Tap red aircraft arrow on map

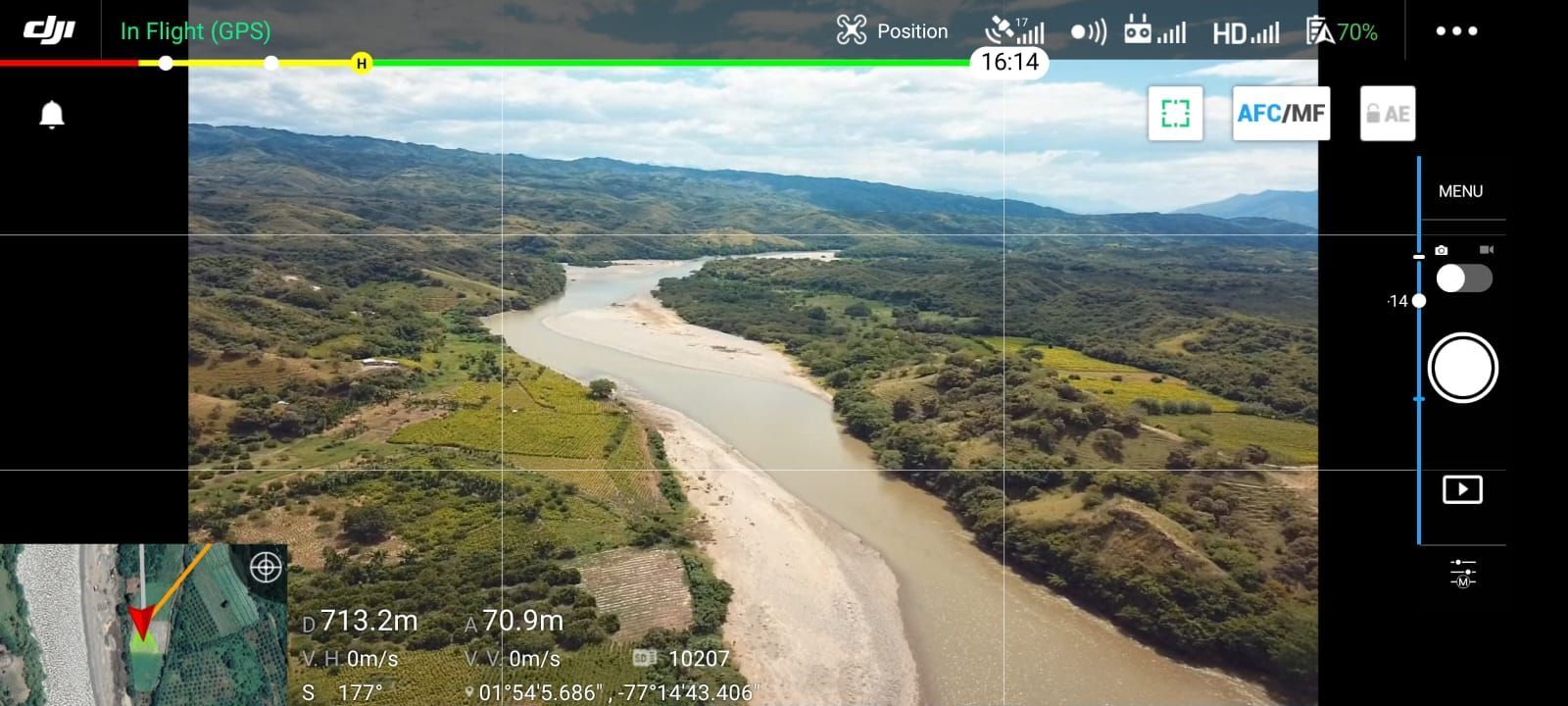point(142,622)
